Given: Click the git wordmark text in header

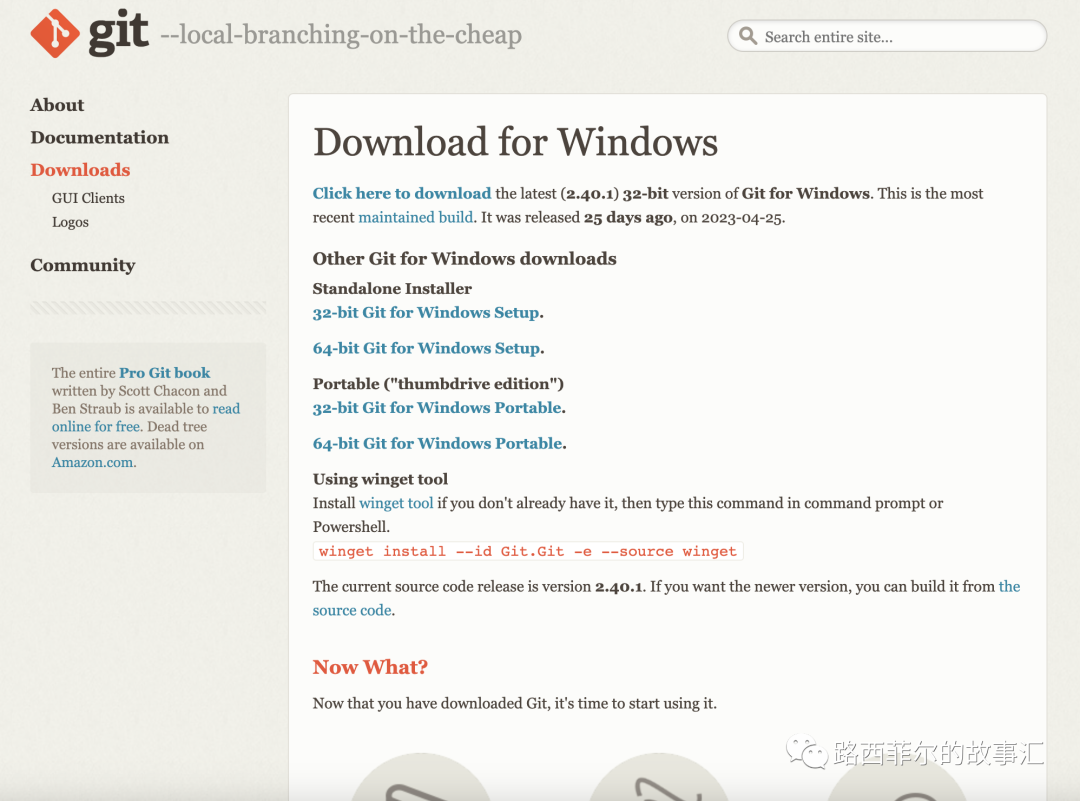Looking at the screenshot, I should pos(118,32).
